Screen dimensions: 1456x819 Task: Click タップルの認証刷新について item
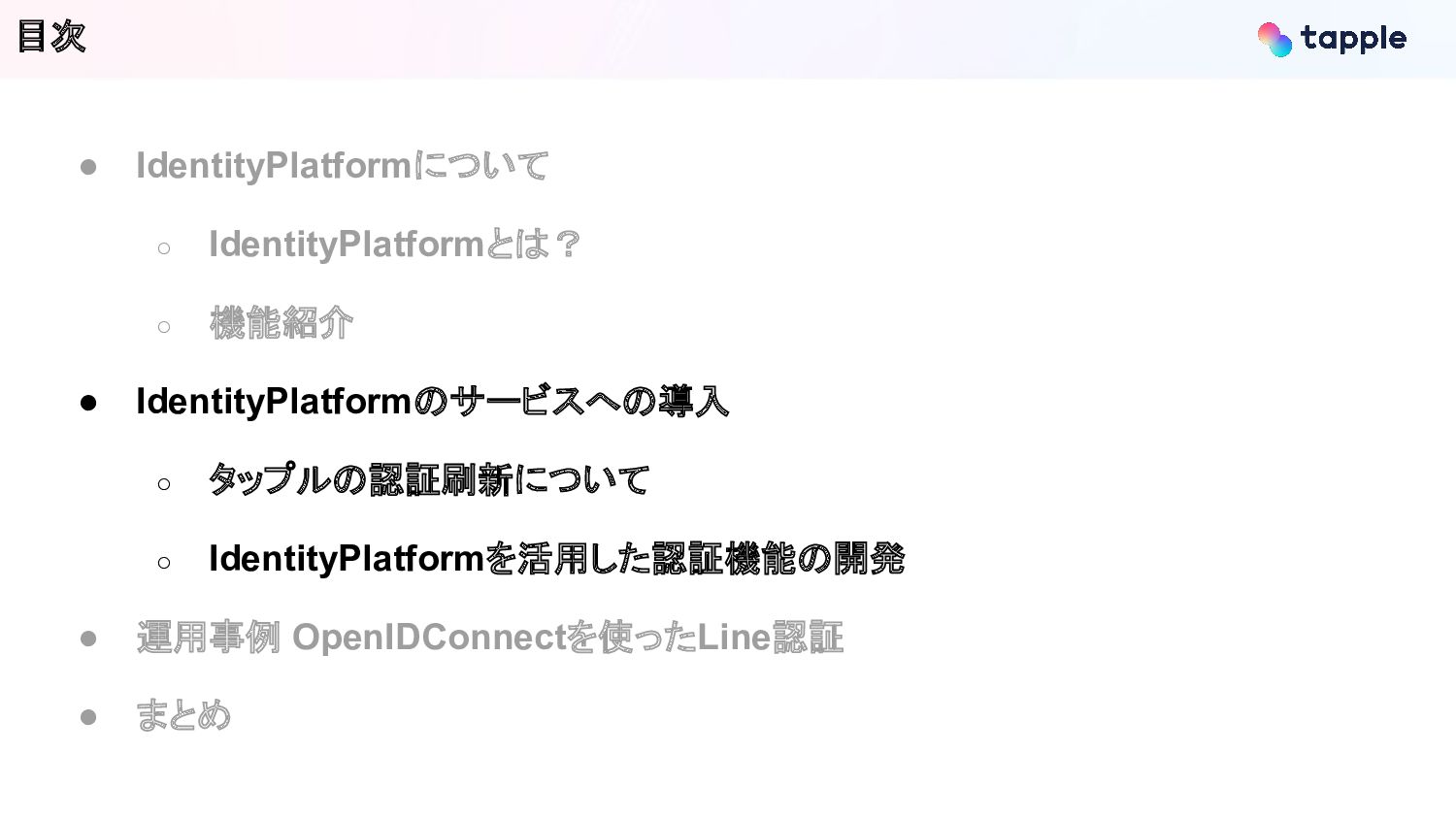coord(429,480)
